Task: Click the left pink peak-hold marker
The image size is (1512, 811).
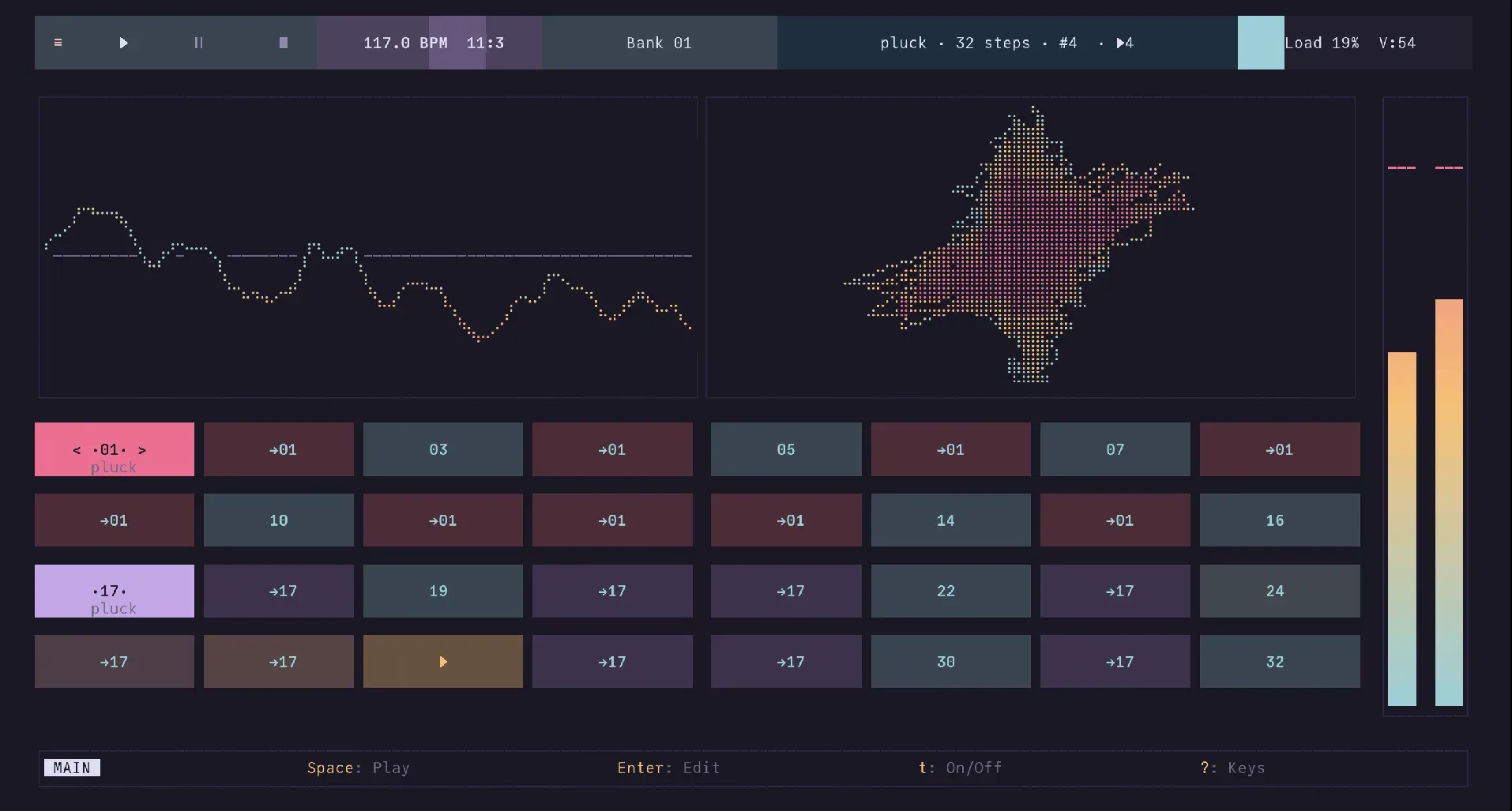Action: [1402, 167]
